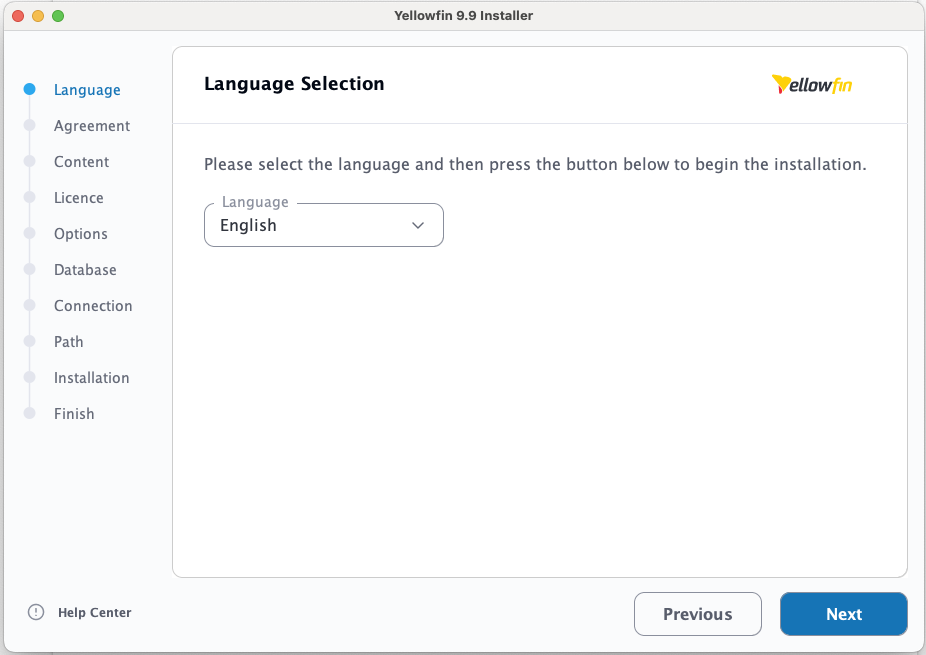Minimize the installer with yellow button

[x=38, y=16]
